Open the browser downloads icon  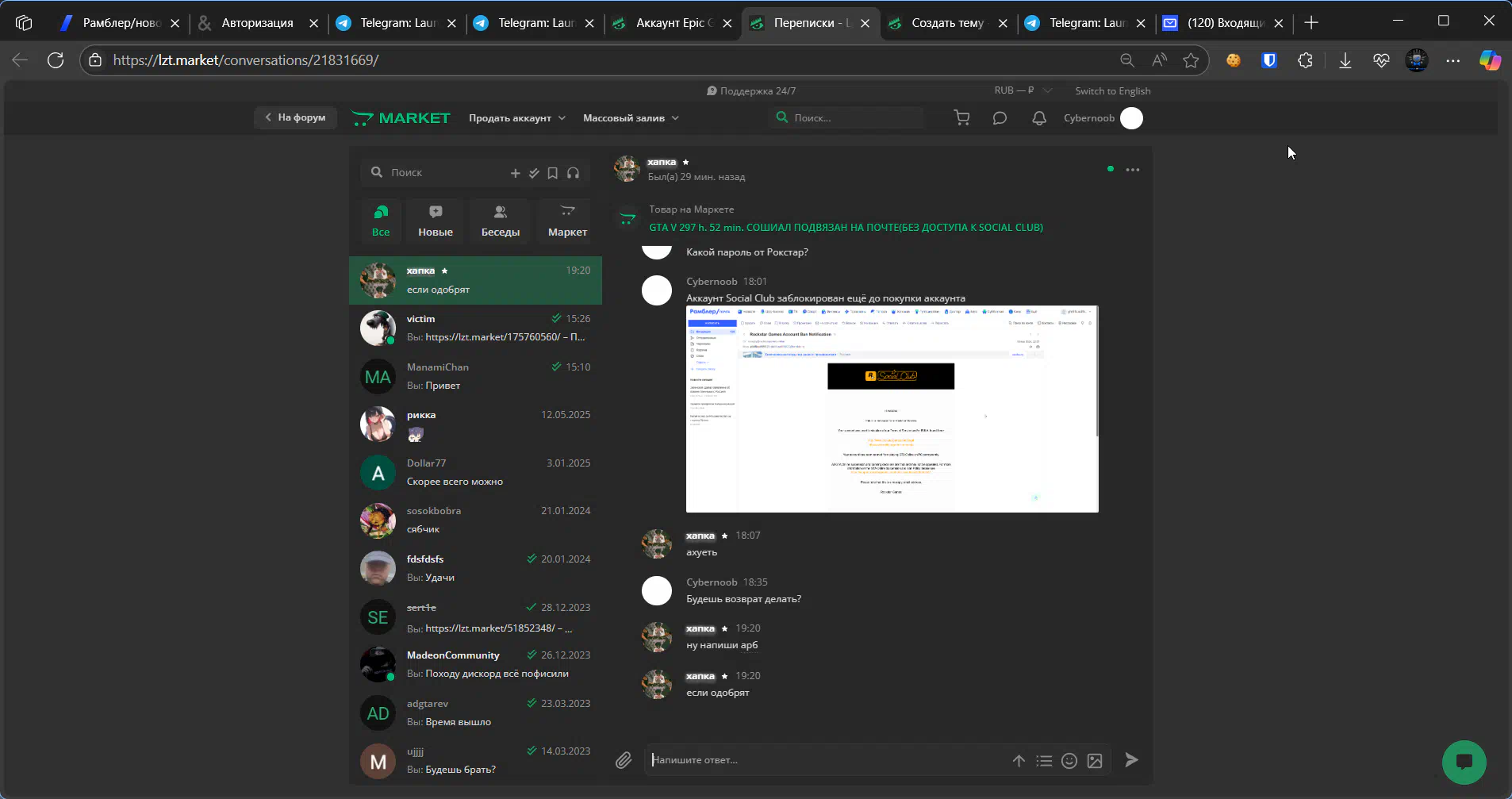tap(1345, 60)
